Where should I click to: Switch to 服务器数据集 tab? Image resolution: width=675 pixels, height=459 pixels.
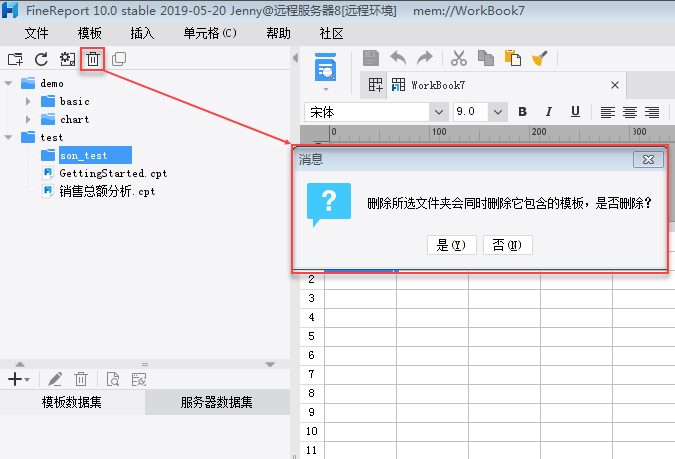(217, 402)
